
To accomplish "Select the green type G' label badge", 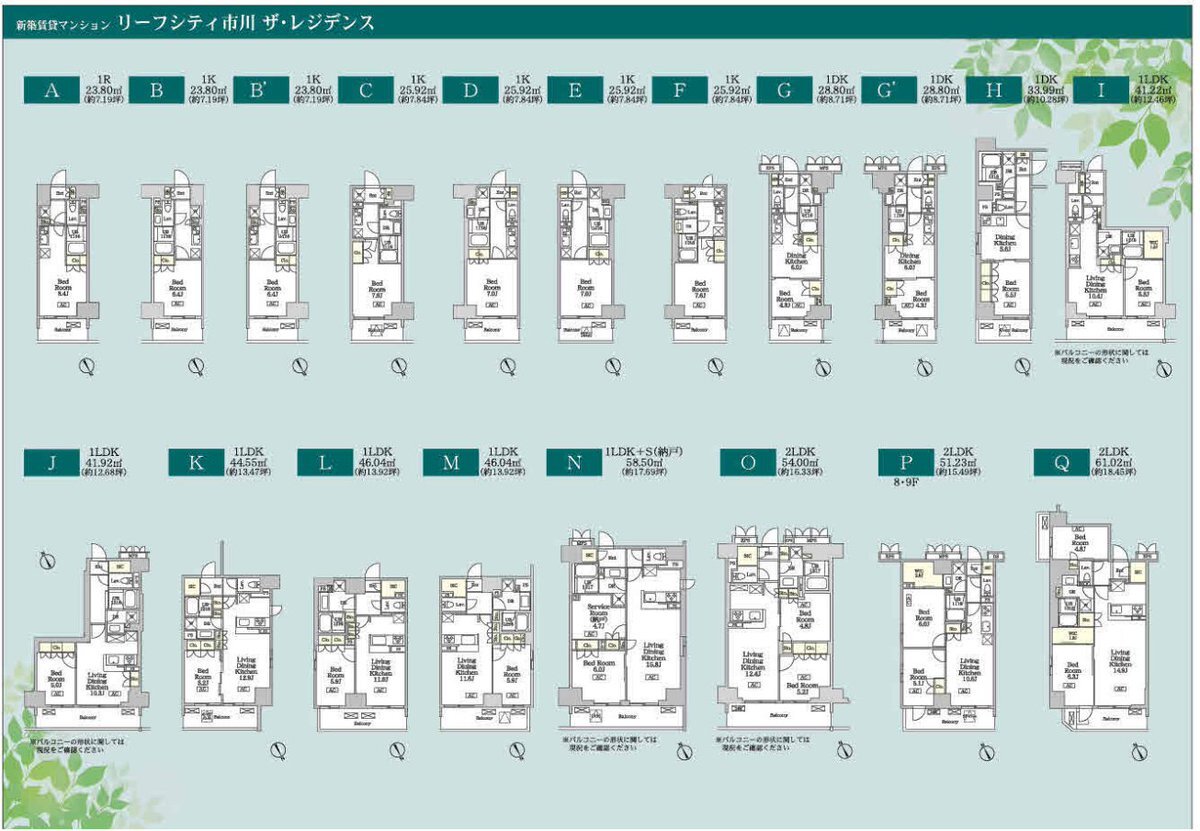I will click(891, 91).
